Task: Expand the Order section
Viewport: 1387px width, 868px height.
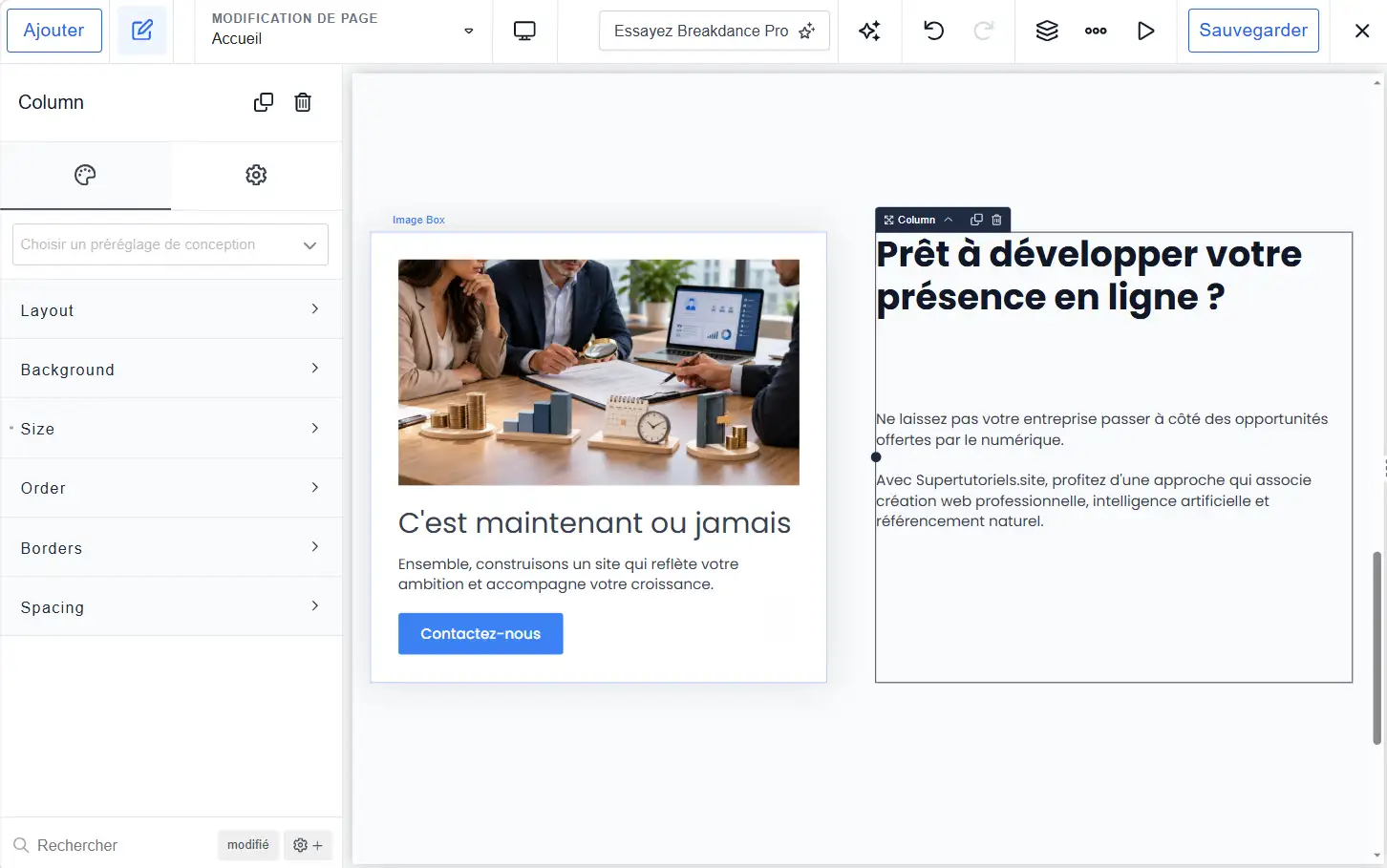Action: pyautogui.click(x=171, y=488)
